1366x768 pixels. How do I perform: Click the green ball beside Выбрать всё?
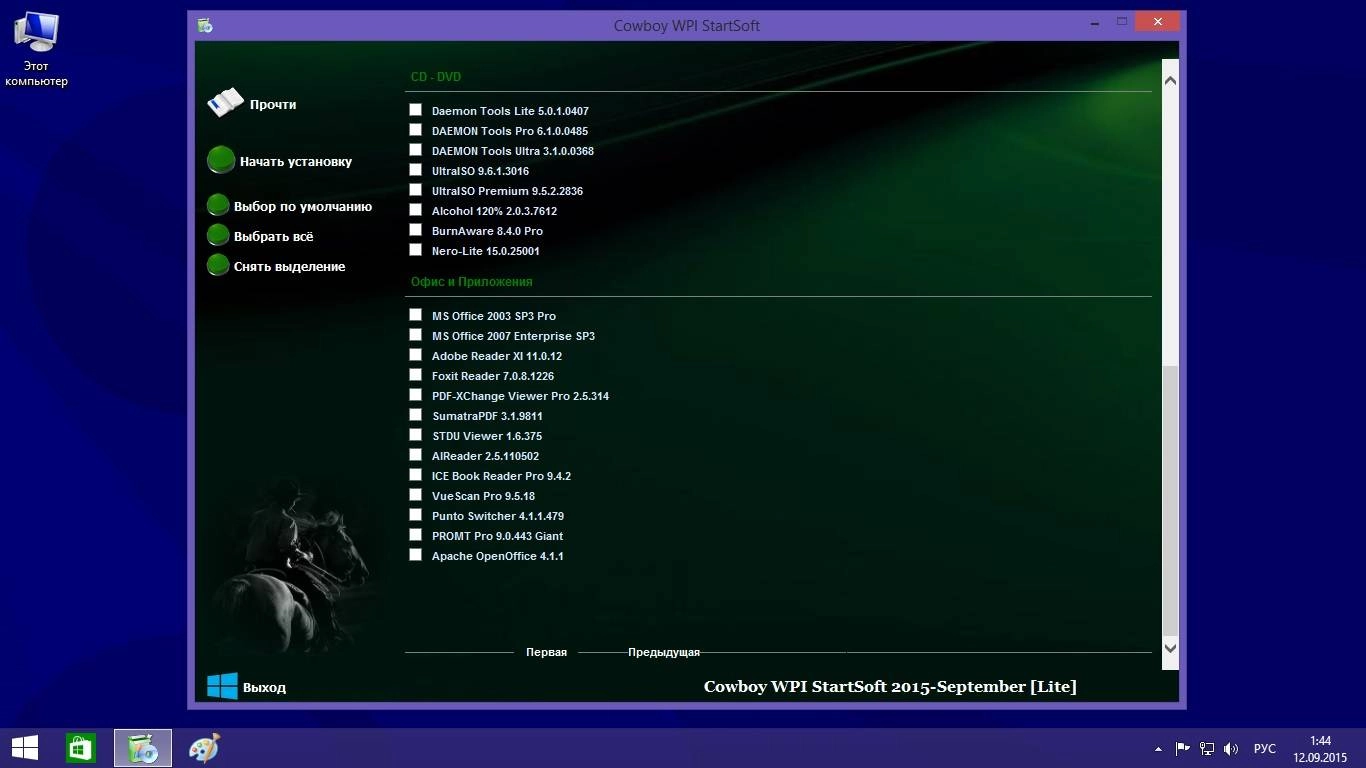[218, 235]
